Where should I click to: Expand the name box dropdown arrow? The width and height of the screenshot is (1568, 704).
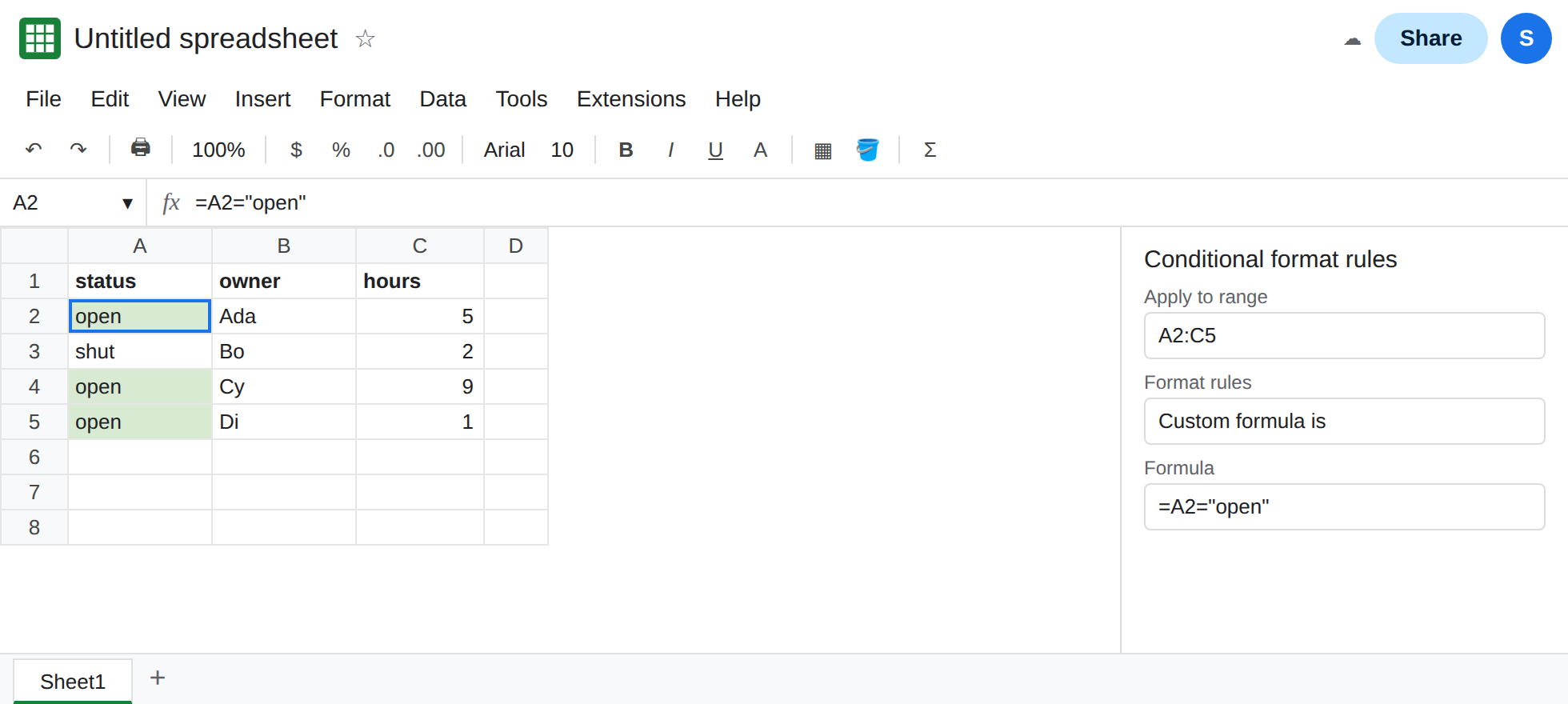127,203
